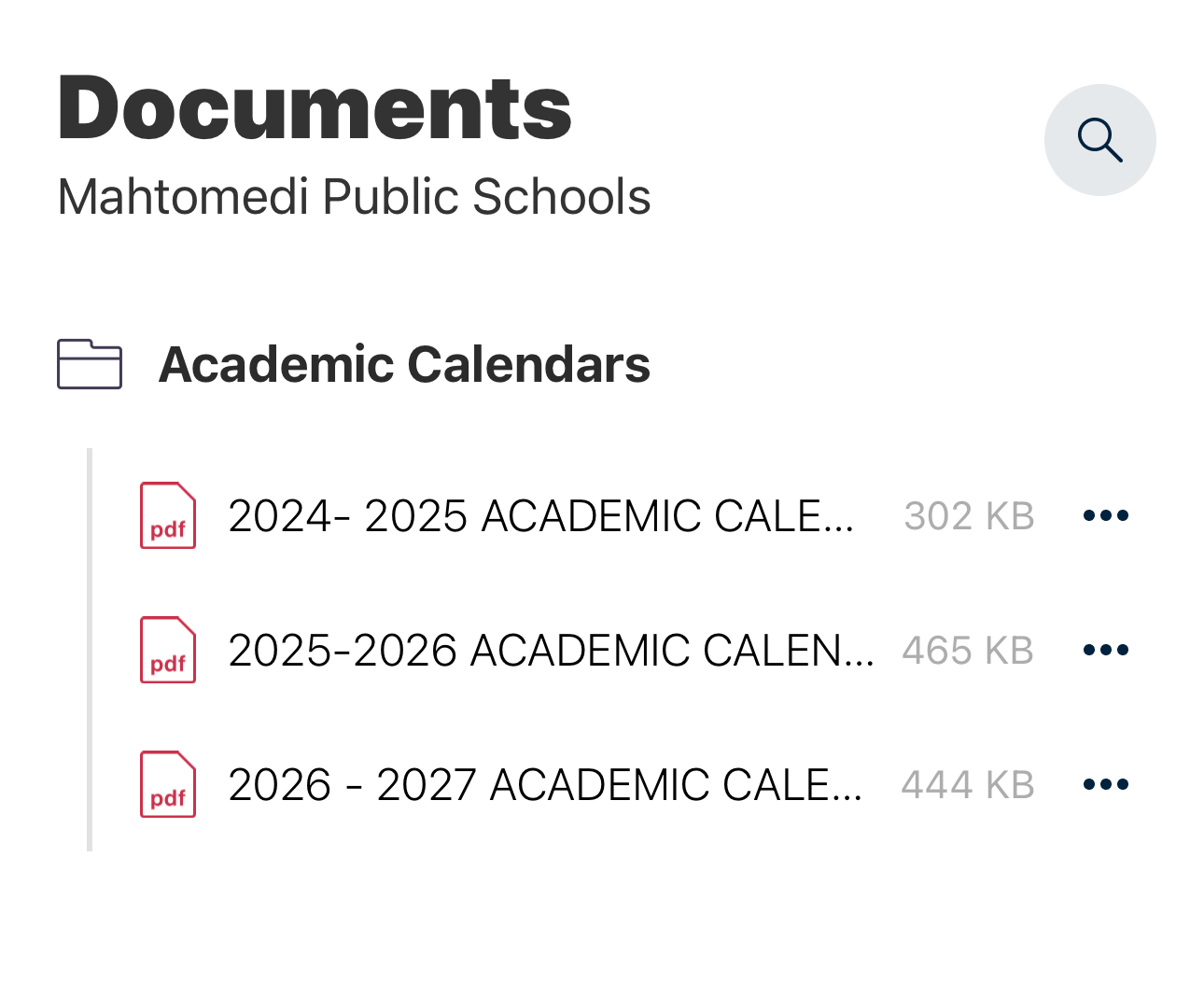Open the 2025-2026 Academic Calendar document
Image resolution: width=1204 pixels, height=983 pixels.
click(x=551, y=650)
